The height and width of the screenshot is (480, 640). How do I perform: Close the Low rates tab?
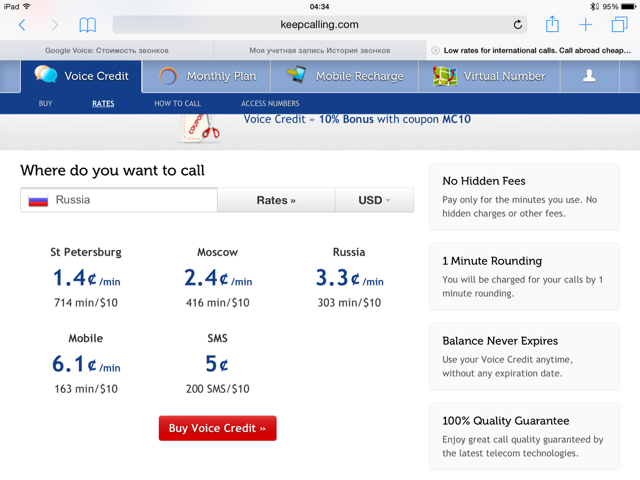(x=435, y=50)
